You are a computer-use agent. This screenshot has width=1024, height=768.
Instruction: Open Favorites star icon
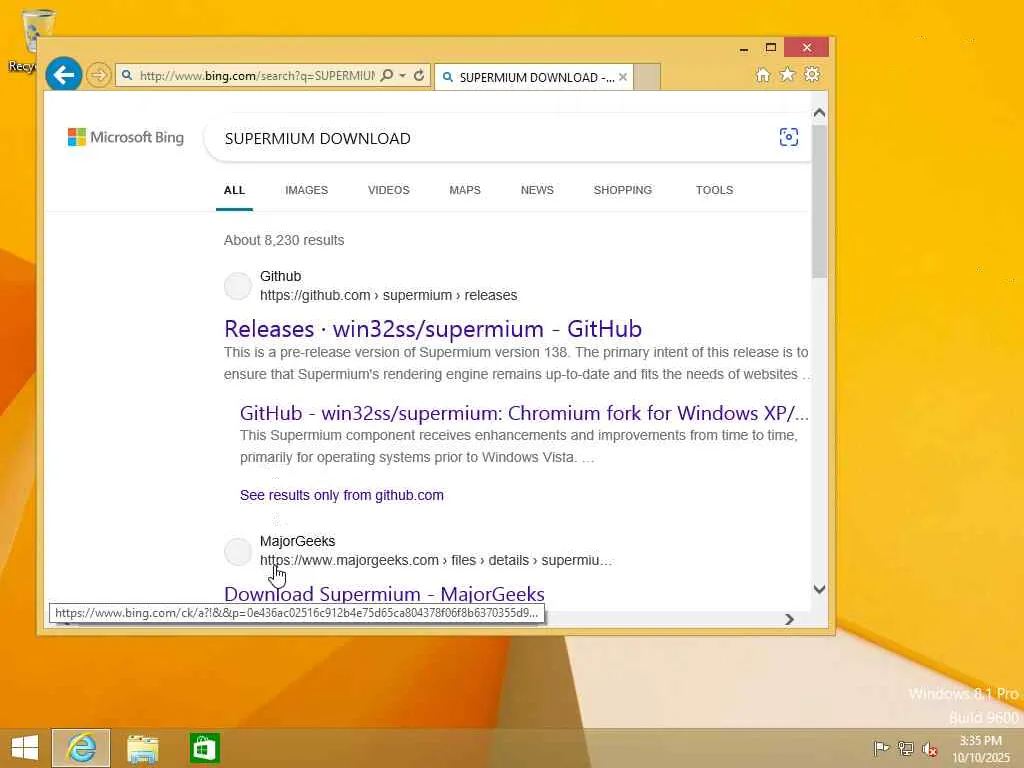point(788,74)
